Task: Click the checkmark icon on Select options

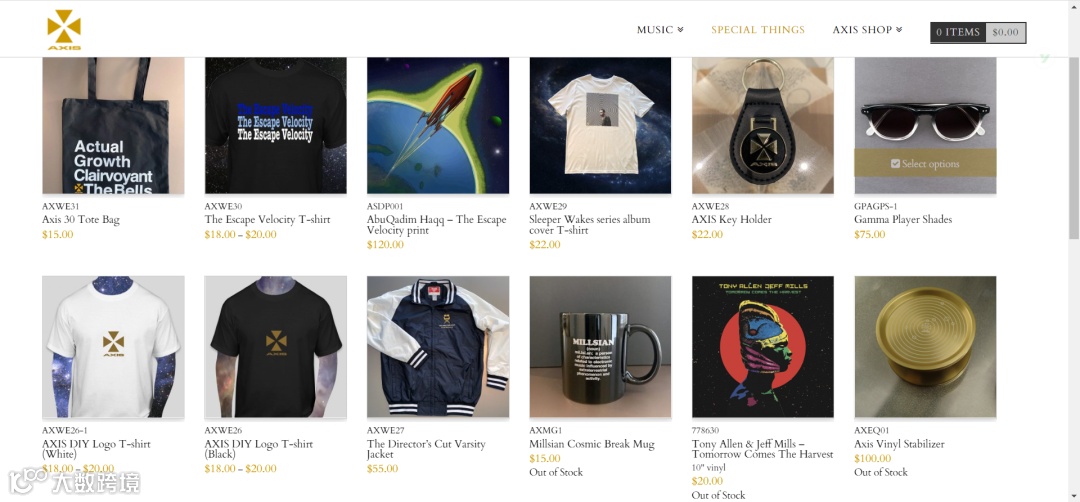Action: 895,164
